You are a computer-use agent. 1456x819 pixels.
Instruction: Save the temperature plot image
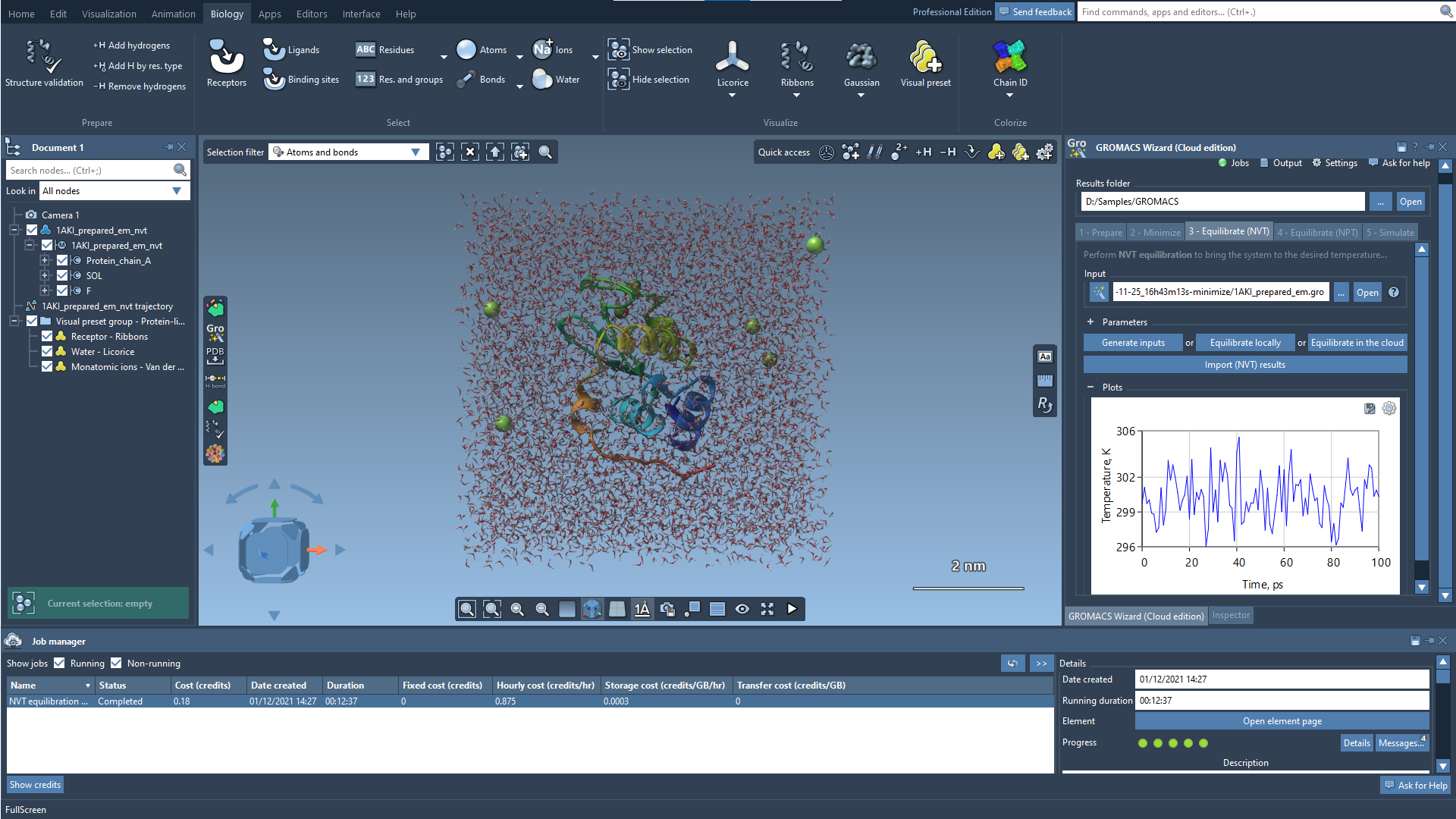(x=1370, y=409)
